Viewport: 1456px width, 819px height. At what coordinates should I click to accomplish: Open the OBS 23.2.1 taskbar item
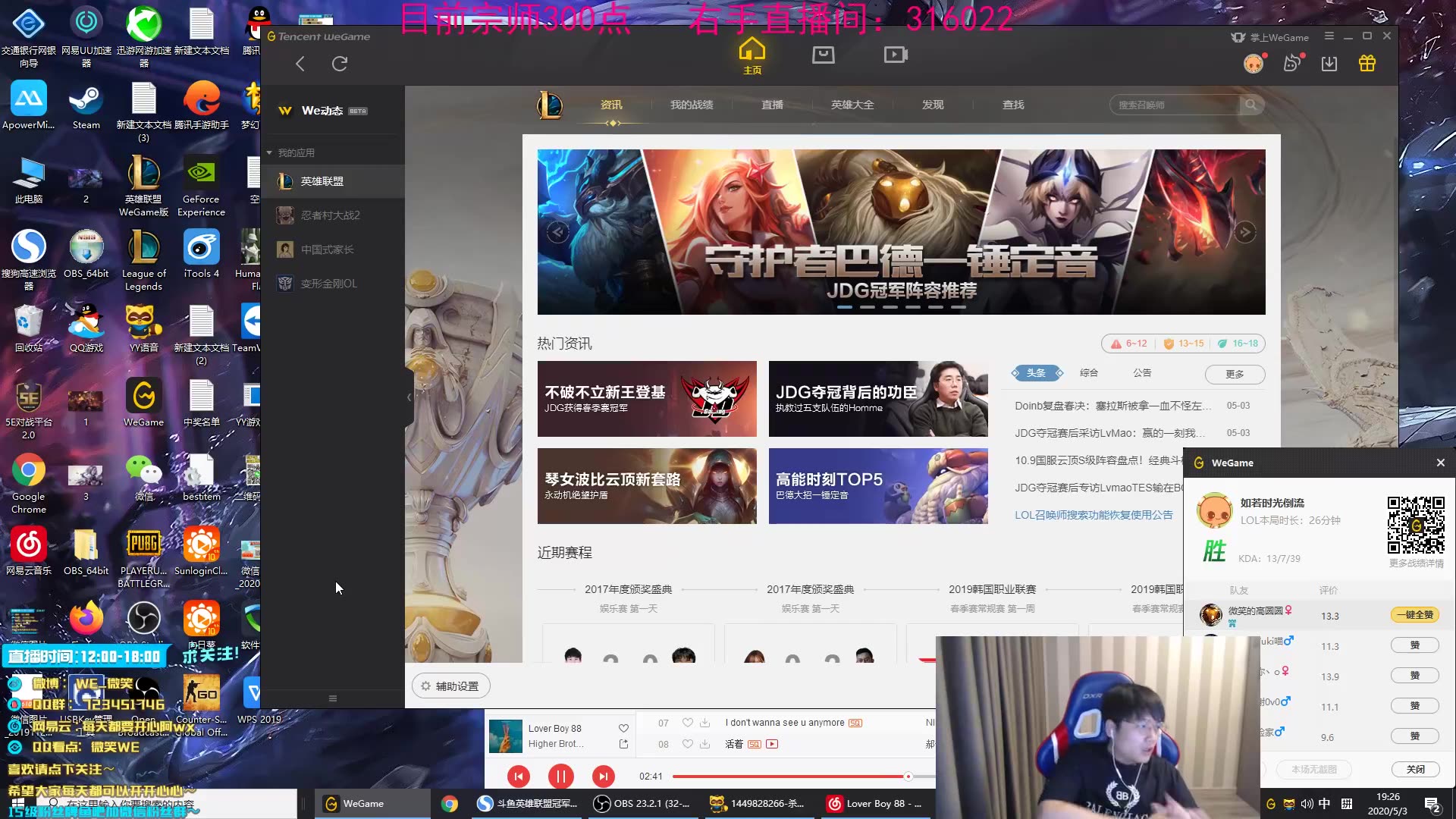coord(643,804)
